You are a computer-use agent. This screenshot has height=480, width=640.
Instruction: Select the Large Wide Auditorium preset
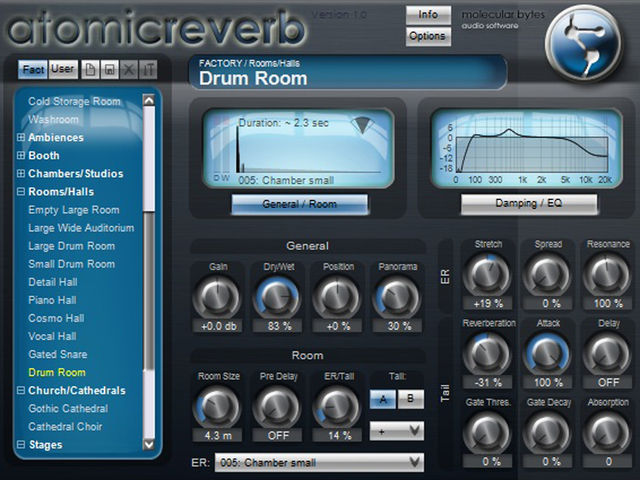click(x=81, y=228)
